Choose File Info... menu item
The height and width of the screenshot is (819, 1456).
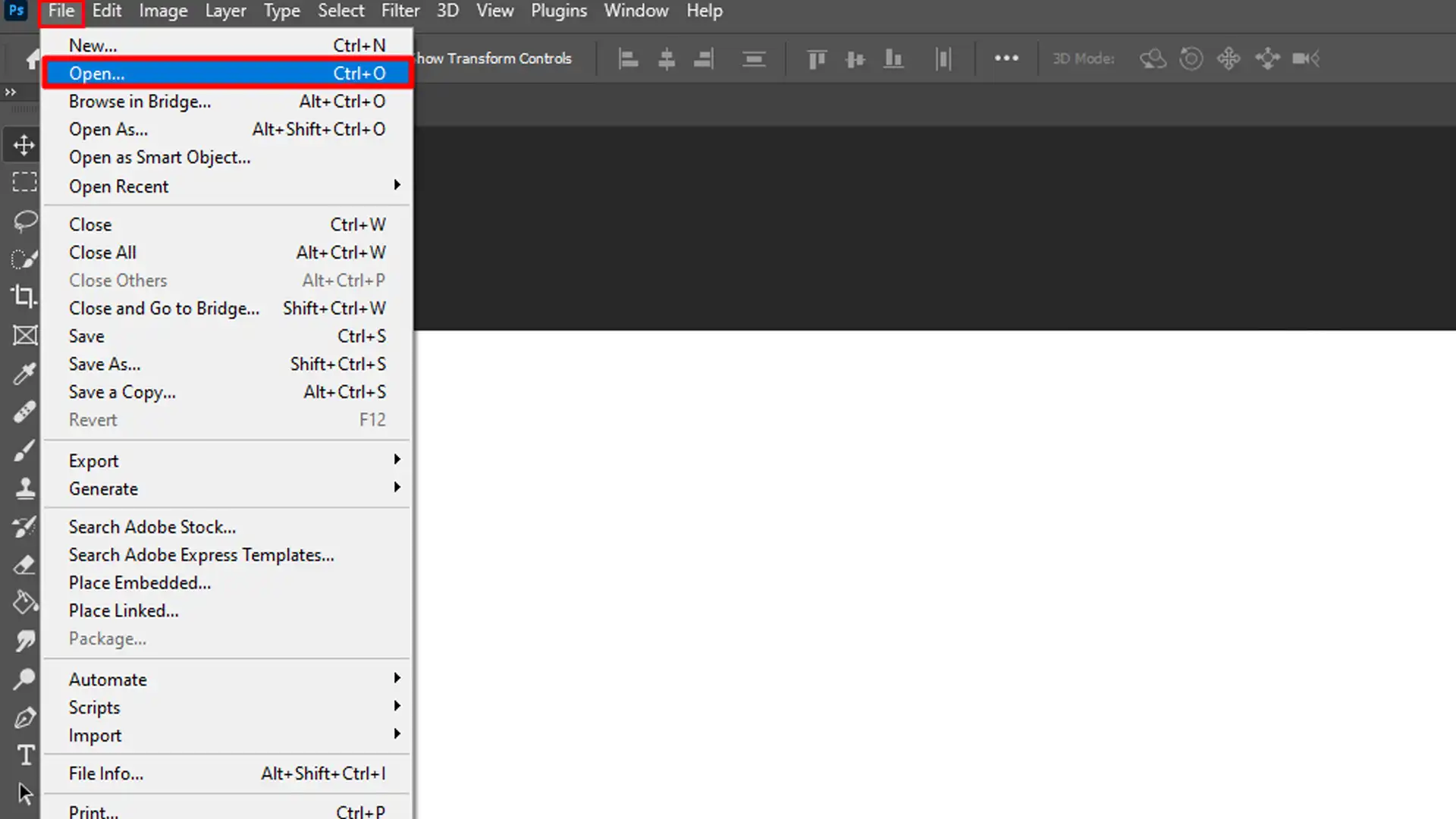pyautogui.click(x=227, y=773)
